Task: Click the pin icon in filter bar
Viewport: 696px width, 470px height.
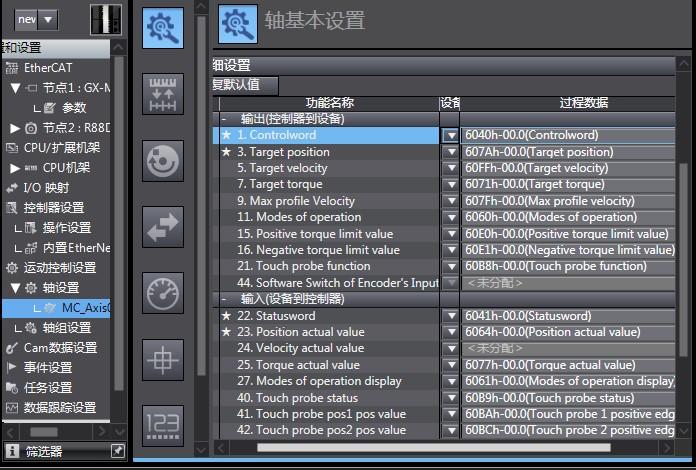Action: tap(118, 451)
